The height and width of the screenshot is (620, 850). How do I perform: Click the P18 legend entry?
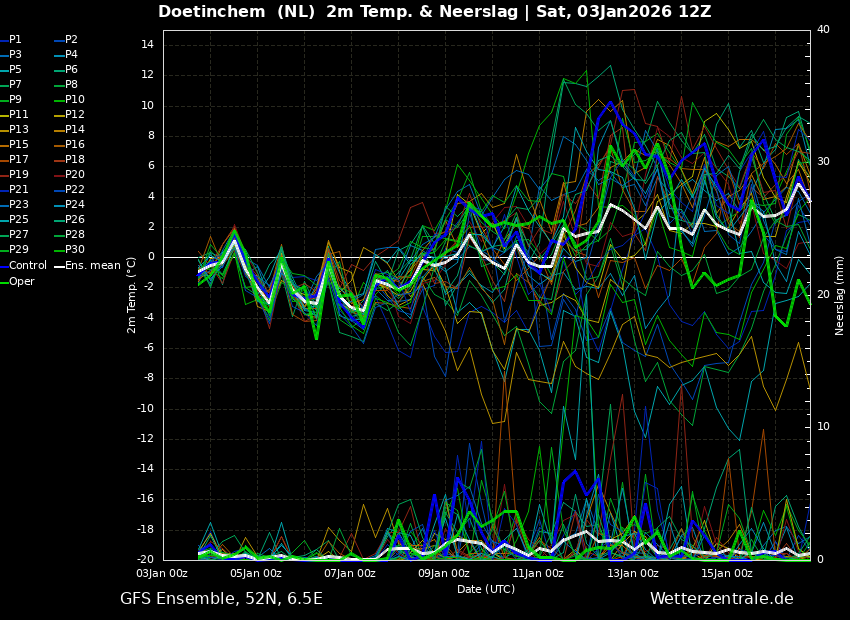pos(70,159)
